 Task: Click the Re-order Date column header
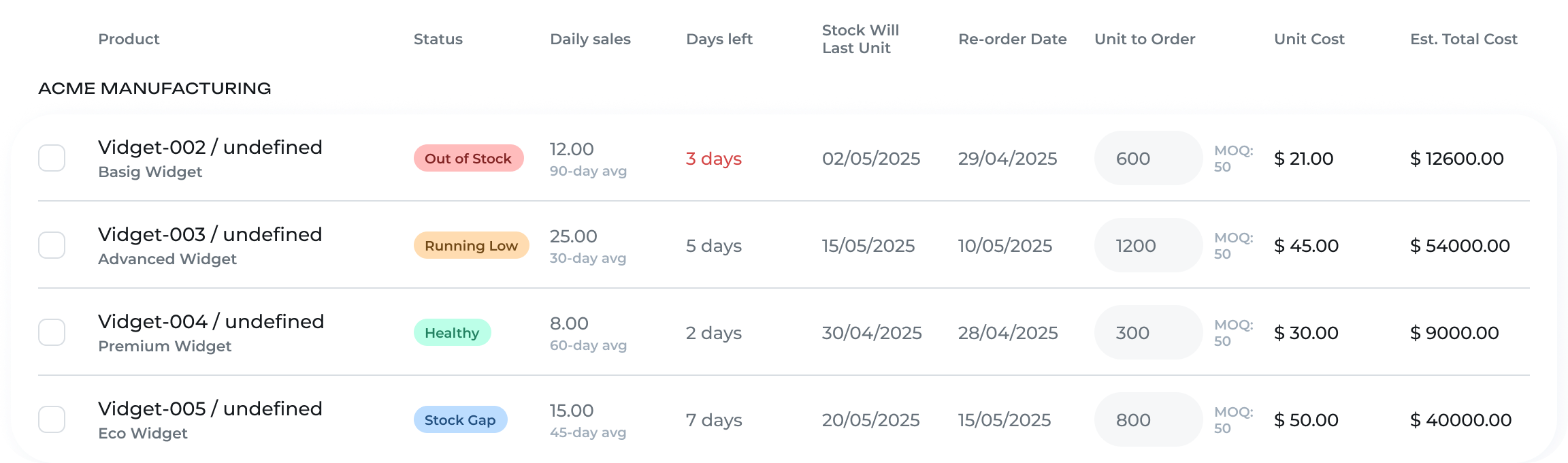click(x=1012, y=39)
